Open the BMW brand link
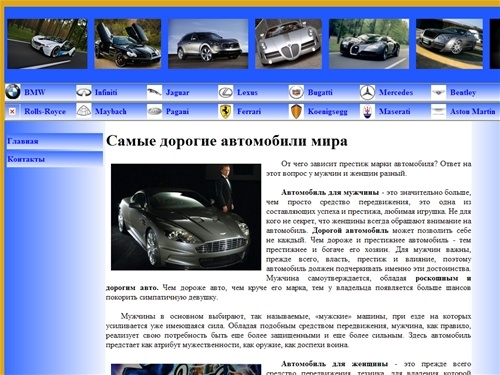 [35, 92]
